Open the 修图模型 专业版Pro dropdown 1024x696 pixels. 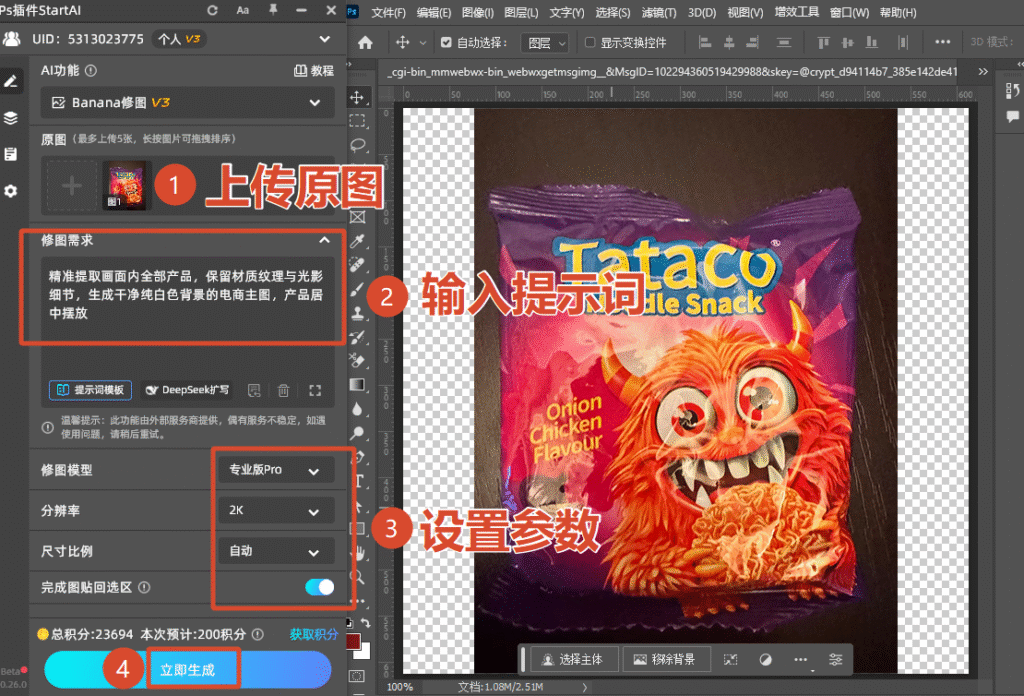(x=276, y=470)
